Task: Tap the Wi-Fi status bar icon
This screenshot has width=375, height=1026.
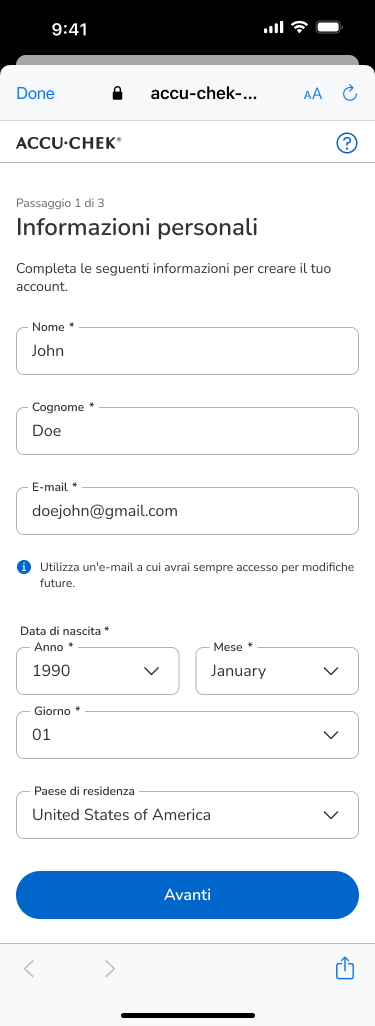Action: 300,27
